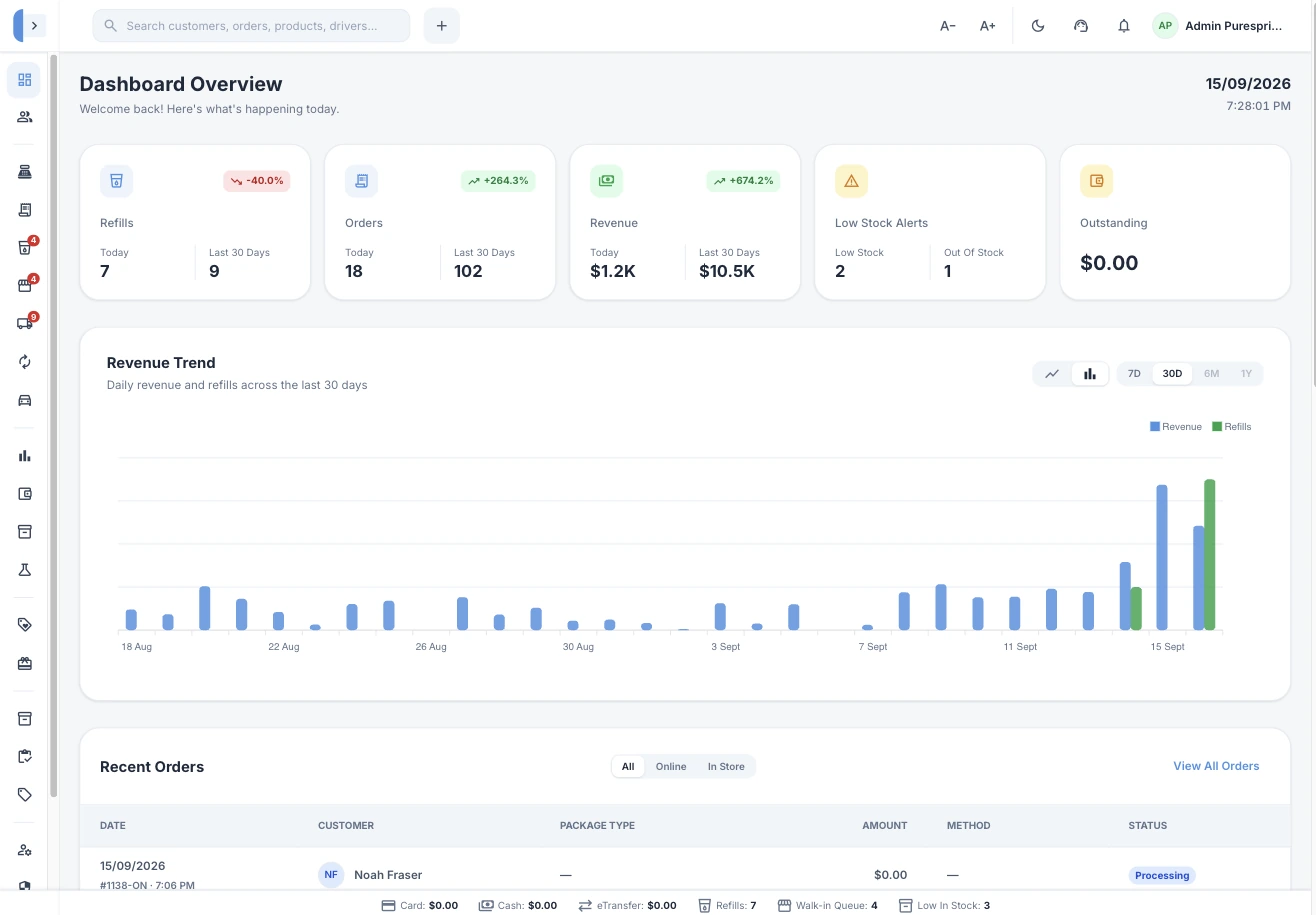Click the CUSTOMER column header

click(x=346, y=826)
